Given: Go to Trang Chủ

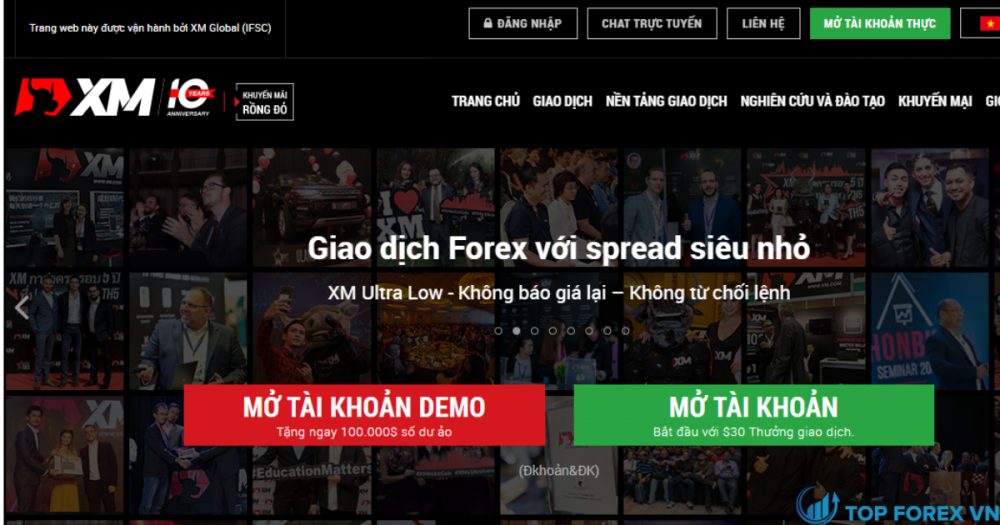Looking at the screenshot, I should 485,101.
